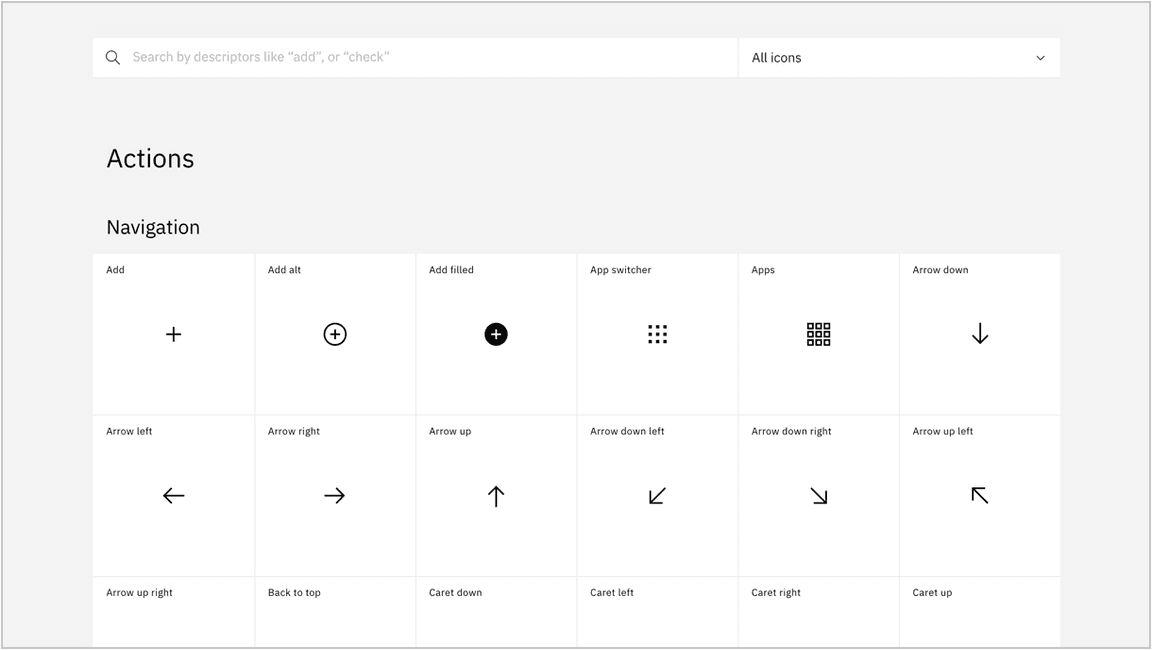Click the Arrow down icon
Image resolution: width=1152 pixels, height=650 pixels.
click(979, 334)
